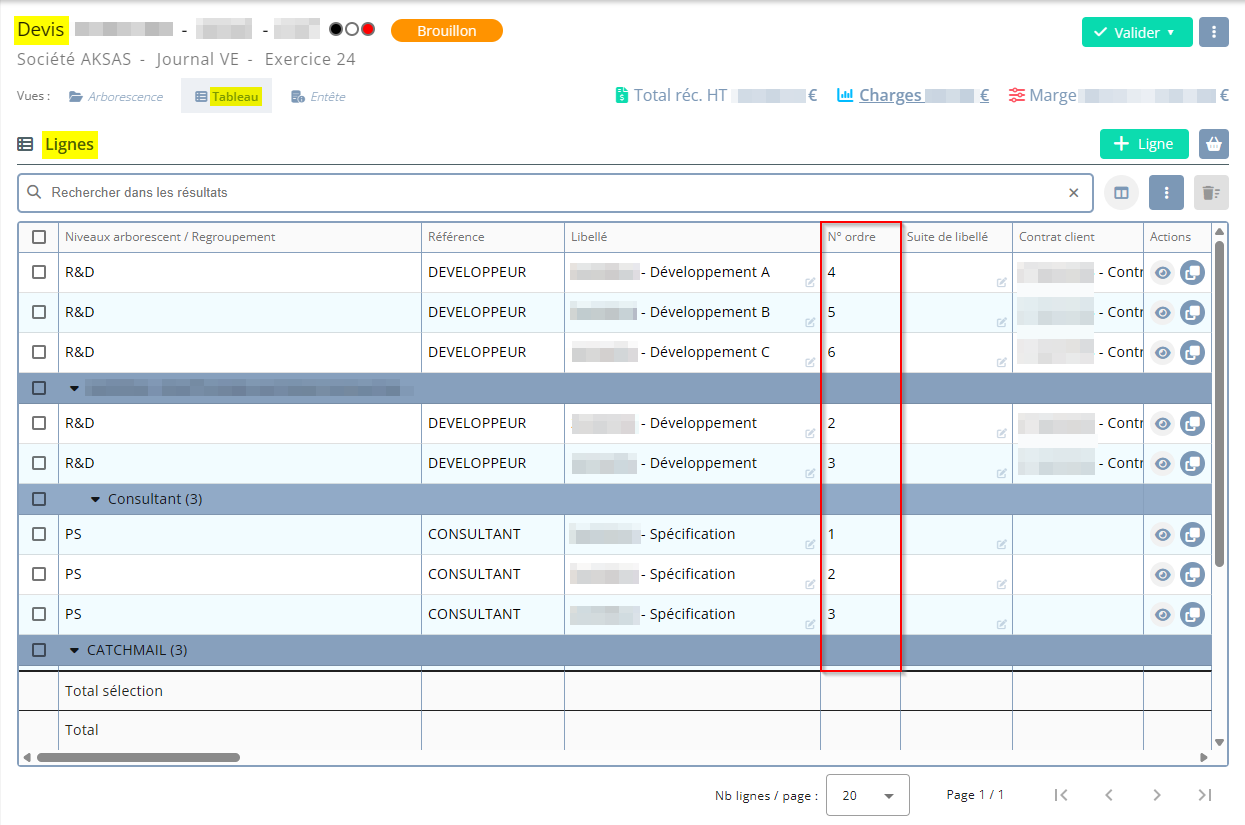The image size is (1245, 825).
Task: Open the Charges link
Action: click(x=890, y=96)
